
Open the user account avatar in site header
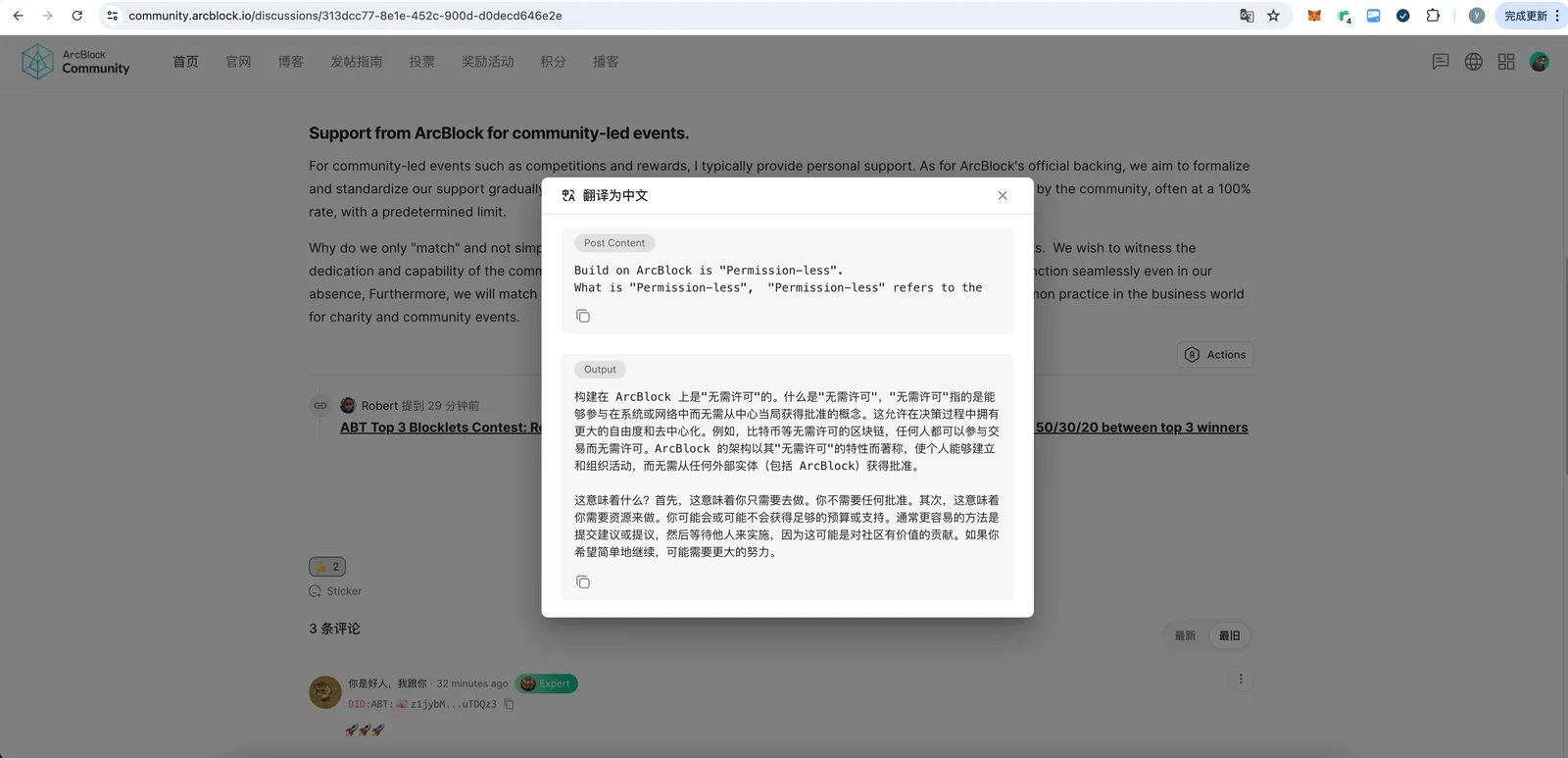point(1540,62)
